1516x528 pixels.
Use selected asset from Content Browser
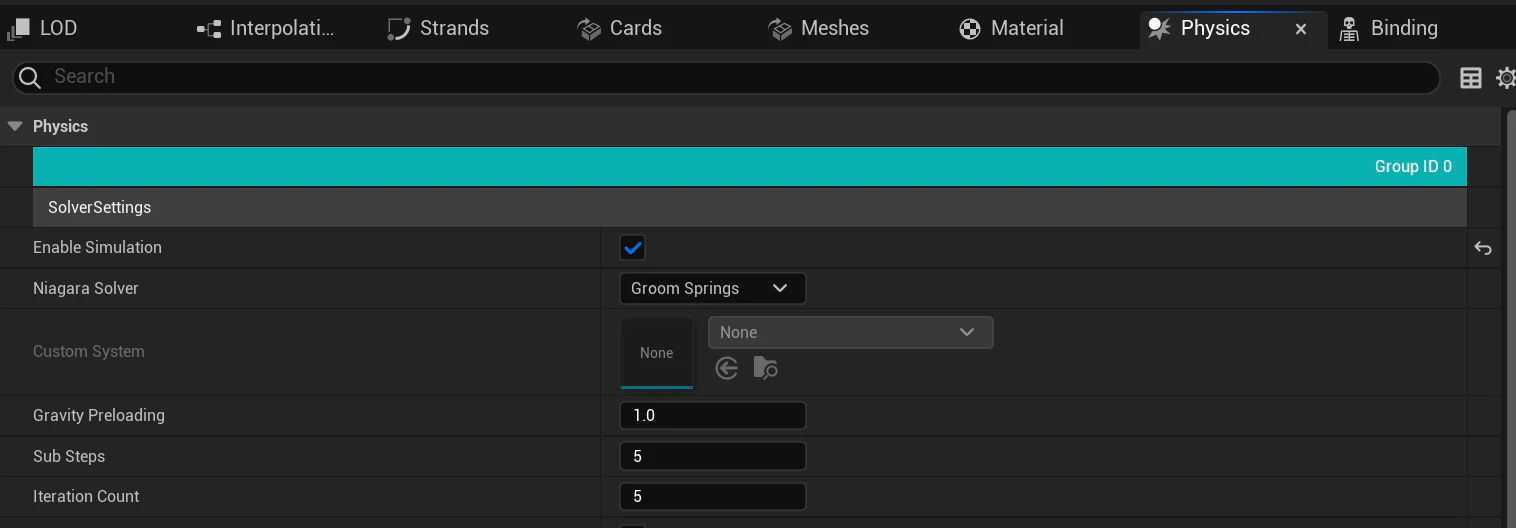click(727, 368)
